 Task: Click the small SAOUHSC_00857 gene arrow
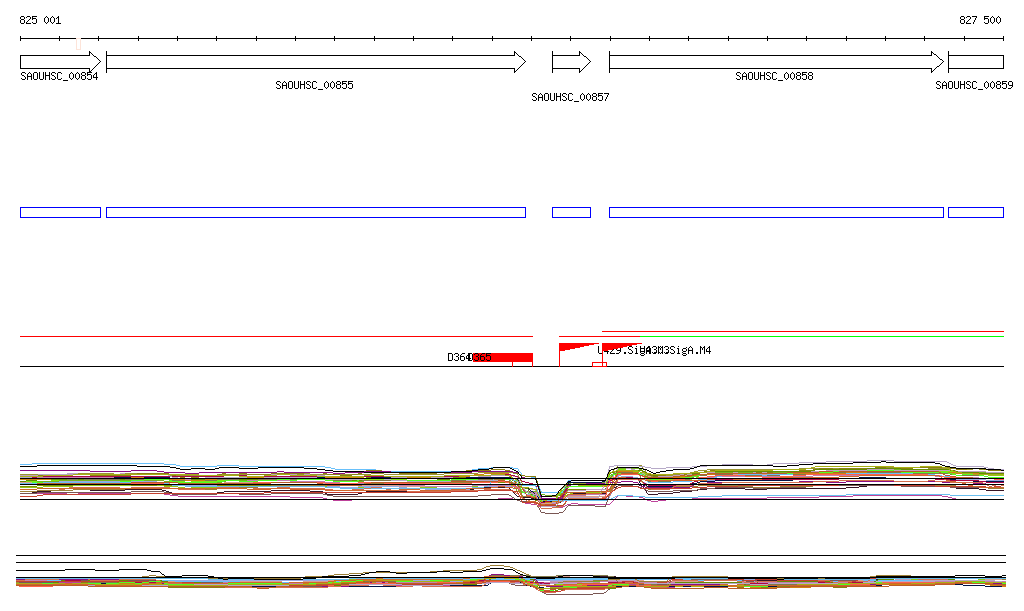571,62
